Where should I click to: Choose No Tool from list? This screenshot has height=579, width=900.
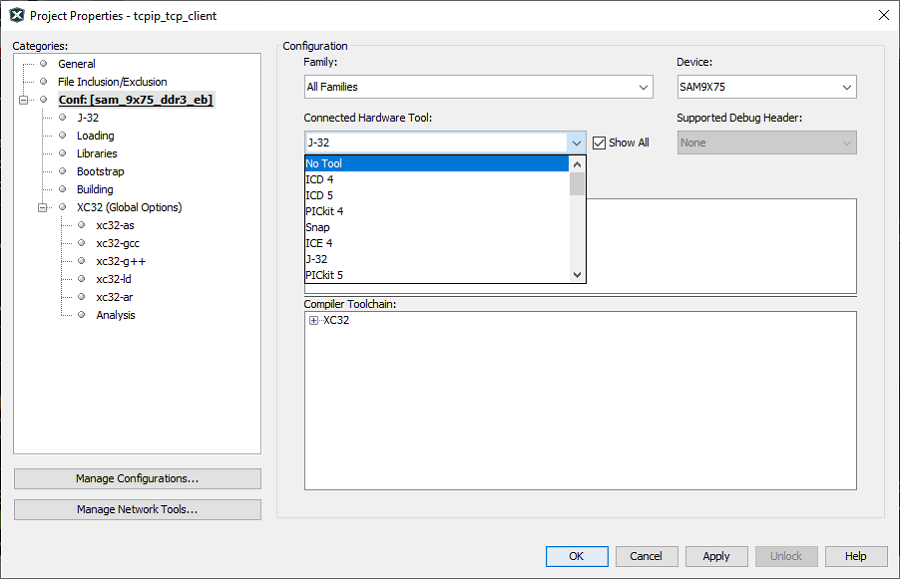tap(436, 164)
